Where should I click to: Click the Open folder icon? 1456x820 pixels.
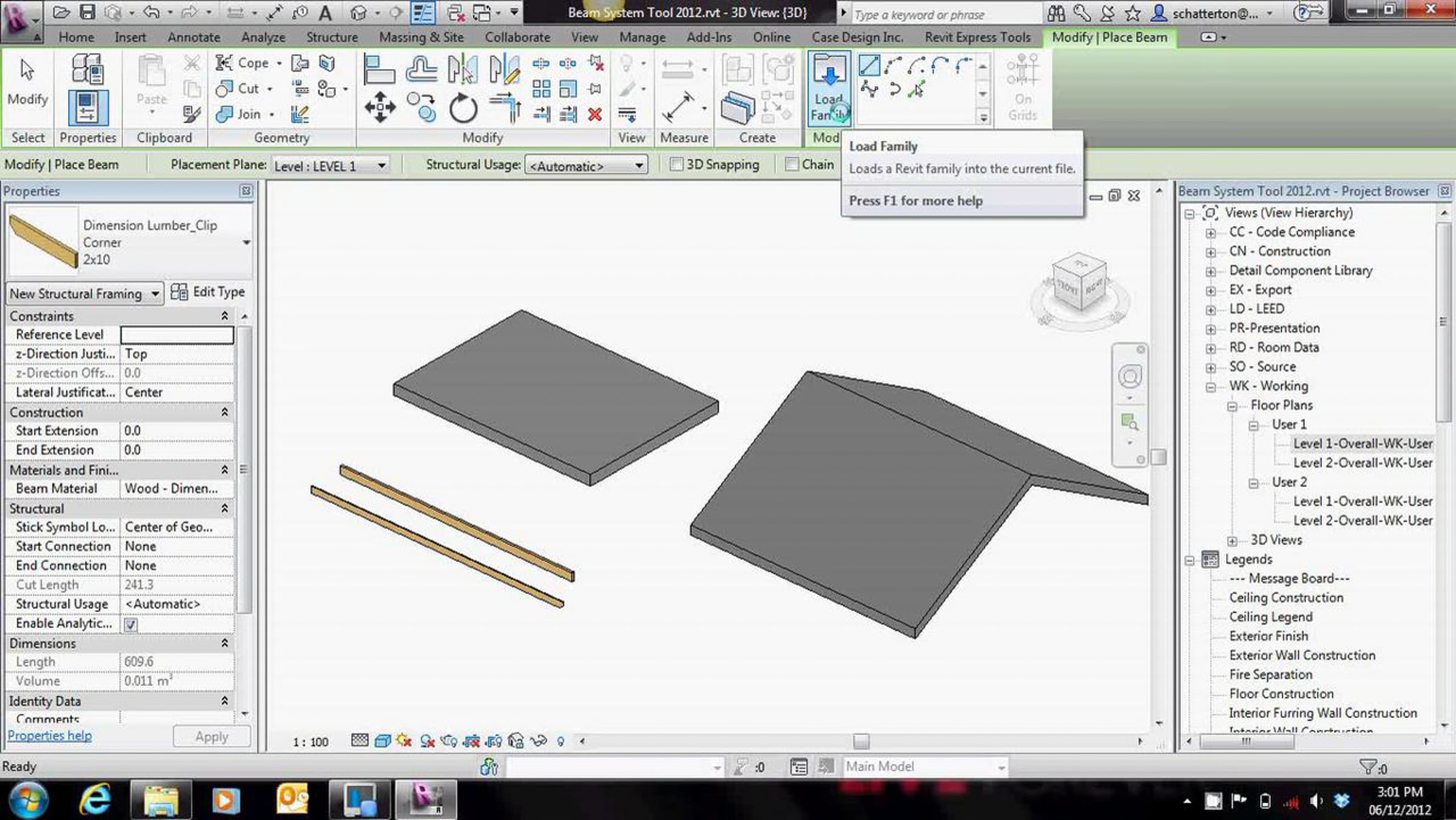point(61,12)
